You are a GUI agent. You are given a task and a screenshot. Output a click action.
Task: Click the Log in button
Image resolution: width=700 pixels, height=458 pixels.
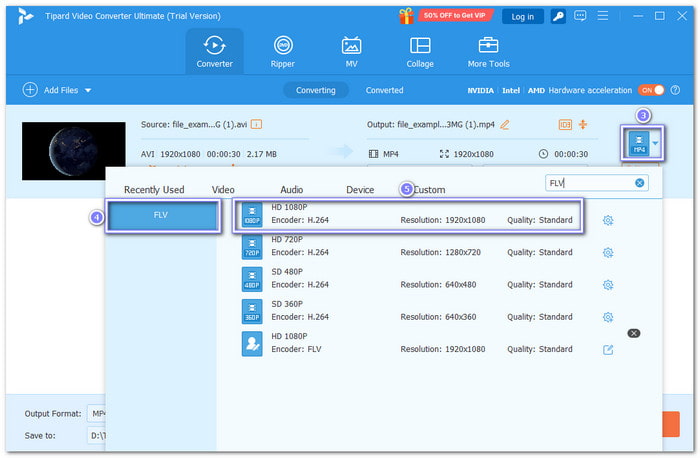coord(523,17)
